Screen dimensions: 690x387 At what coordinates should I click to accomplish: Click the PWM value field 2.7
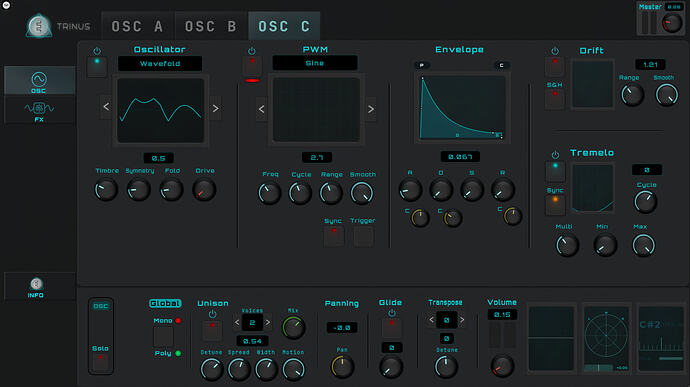point(317,157)
